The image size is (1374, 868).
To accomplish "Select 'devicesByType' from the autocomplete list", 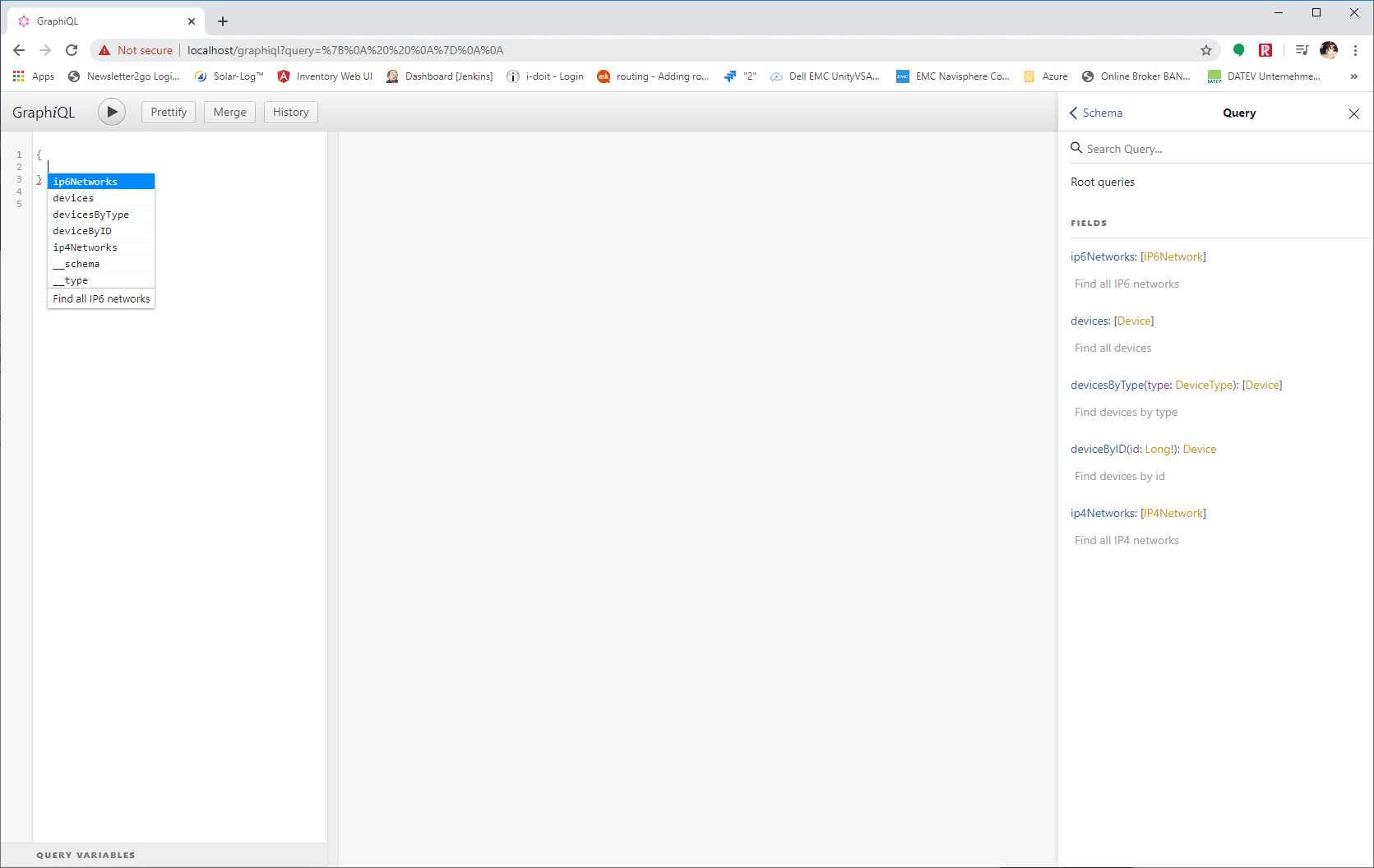I will (x=90, y=214).
